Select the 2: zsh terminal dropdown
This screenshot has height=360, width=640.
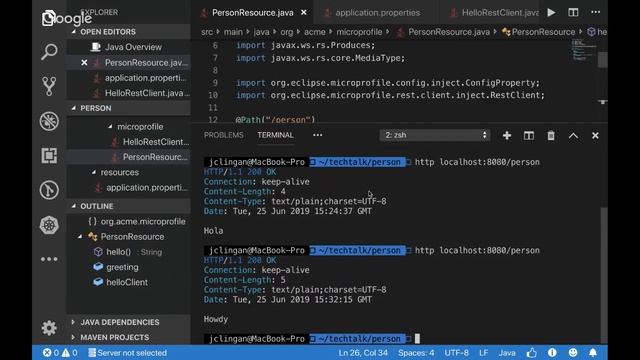435,135
